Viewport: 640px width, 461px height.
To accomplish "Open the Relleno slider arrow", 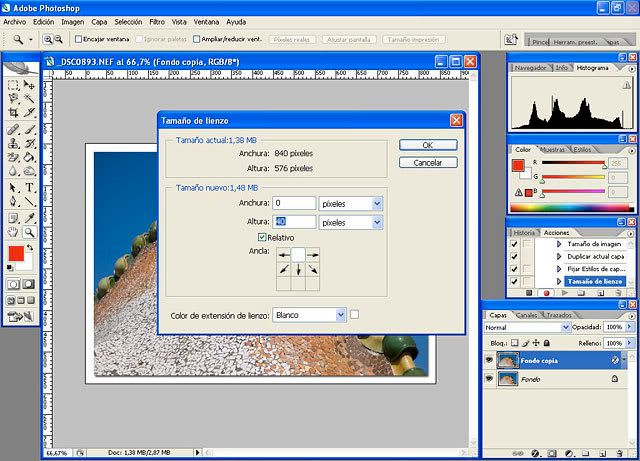I will [x=629, y=343].
